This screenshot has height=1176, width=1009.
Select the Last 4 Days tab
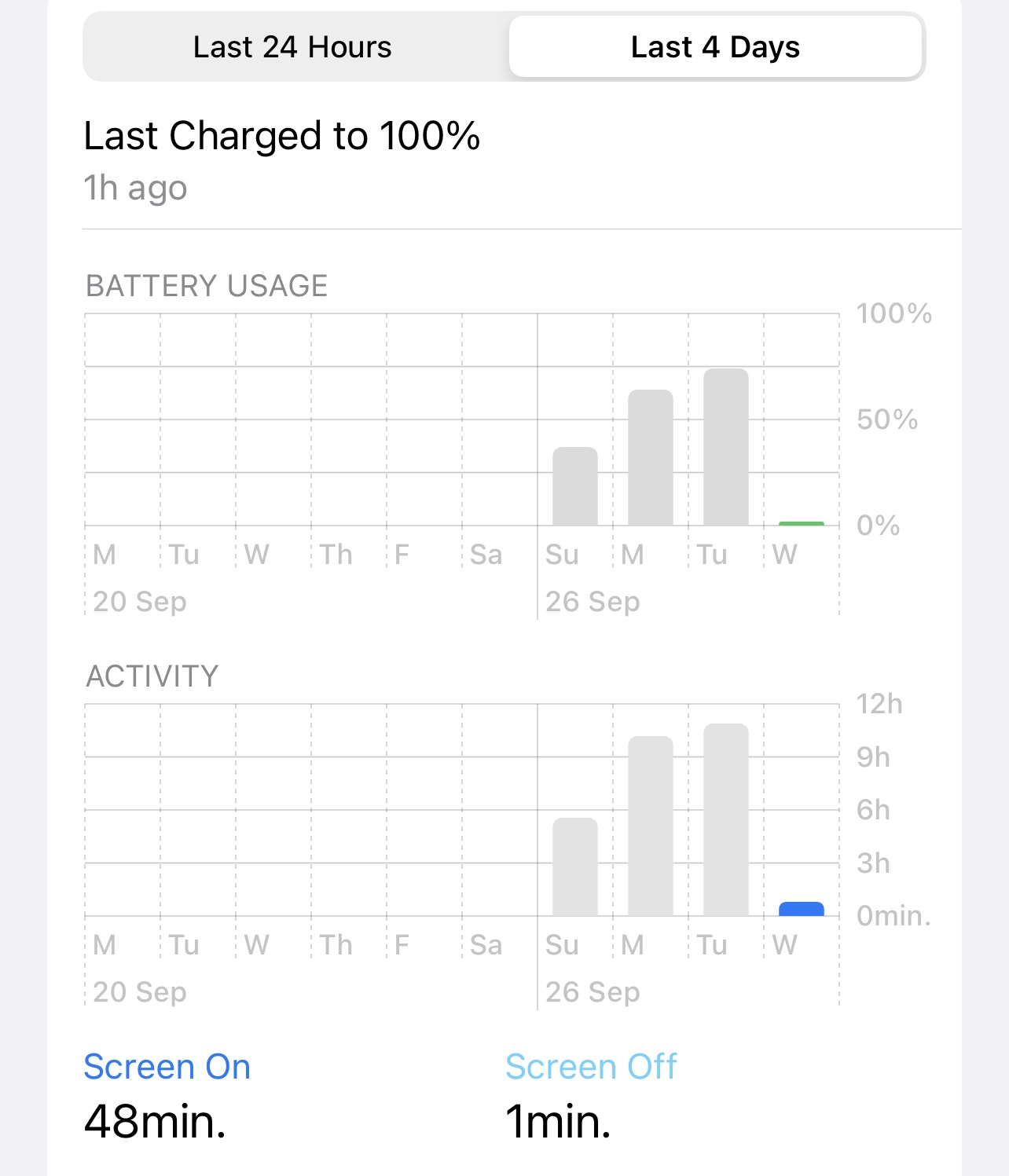pos(715,47)
